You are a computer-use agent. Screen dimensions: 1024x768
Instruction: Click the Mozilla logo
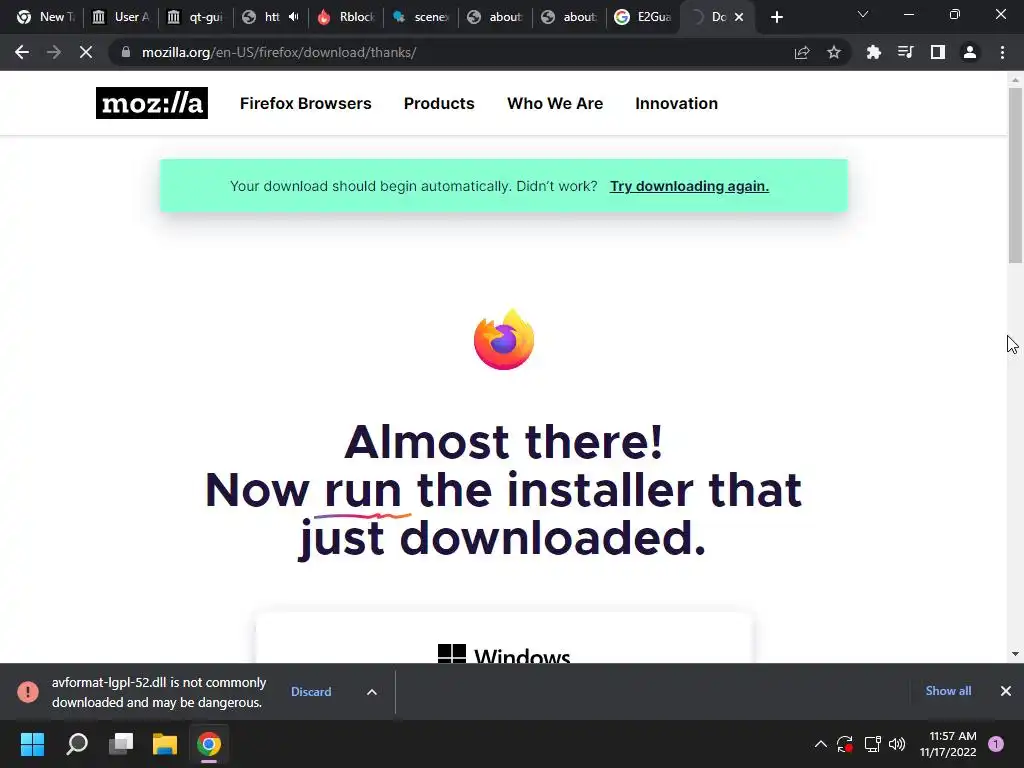point(152,103)
